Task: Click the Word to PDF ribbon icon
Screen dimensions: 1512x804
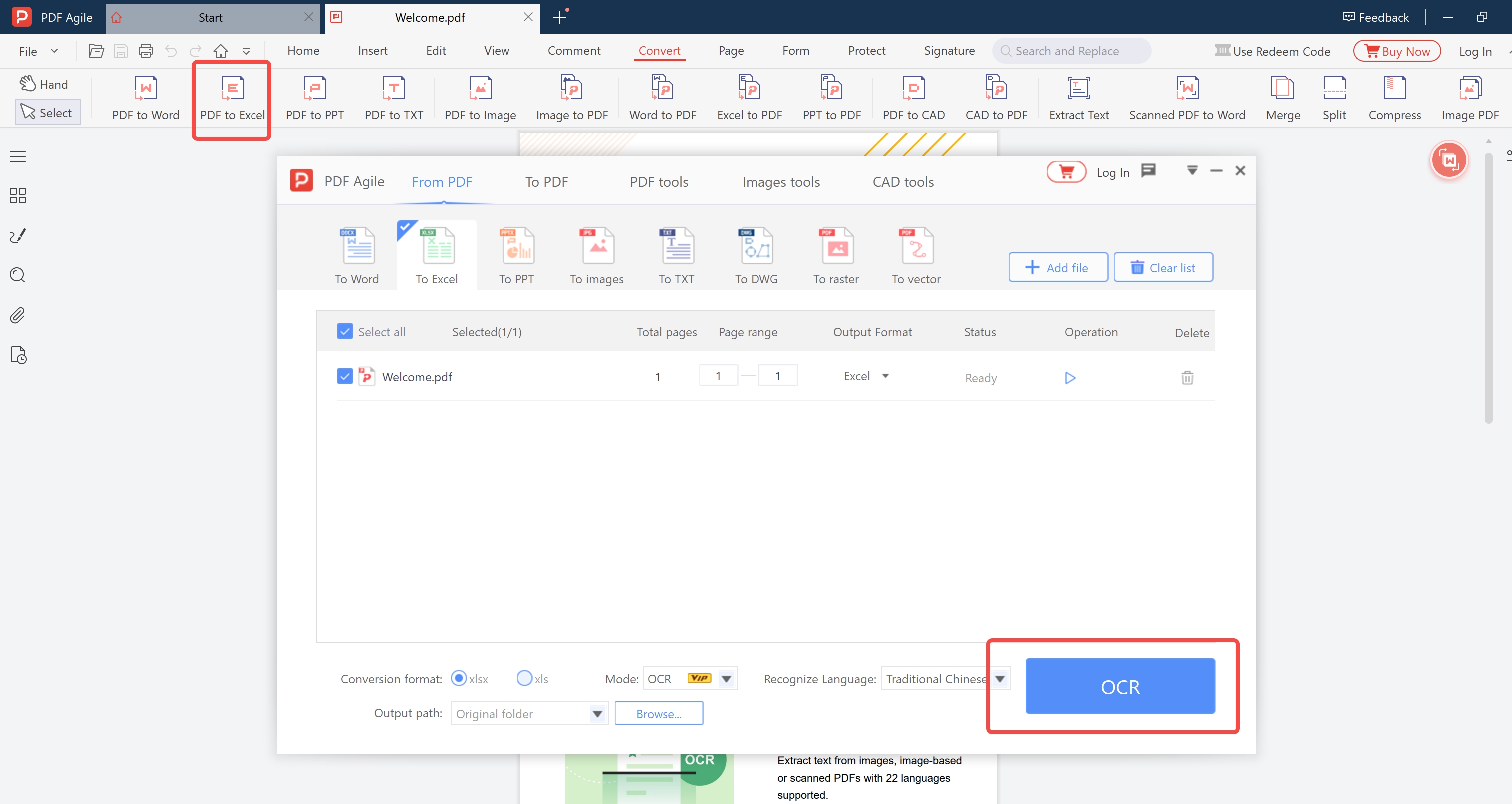Action: coord(663,87)
